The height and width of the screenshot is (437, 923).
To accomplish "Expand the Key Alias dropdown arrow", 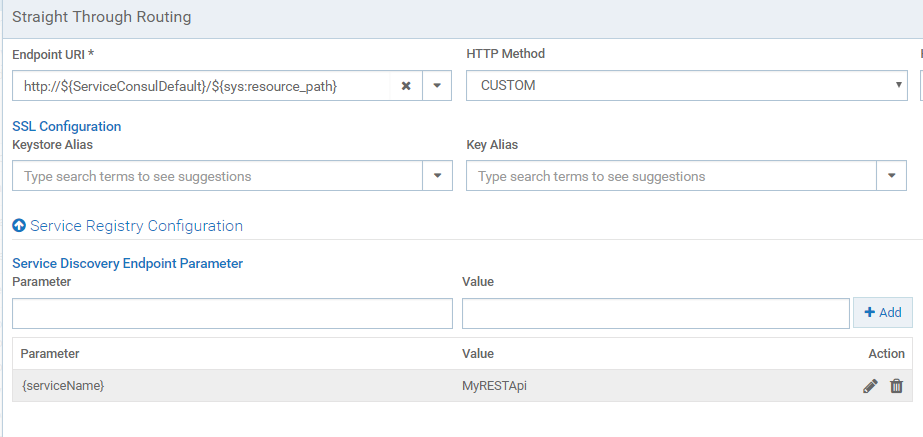I will pyautogui.click(x=891, y=176).
